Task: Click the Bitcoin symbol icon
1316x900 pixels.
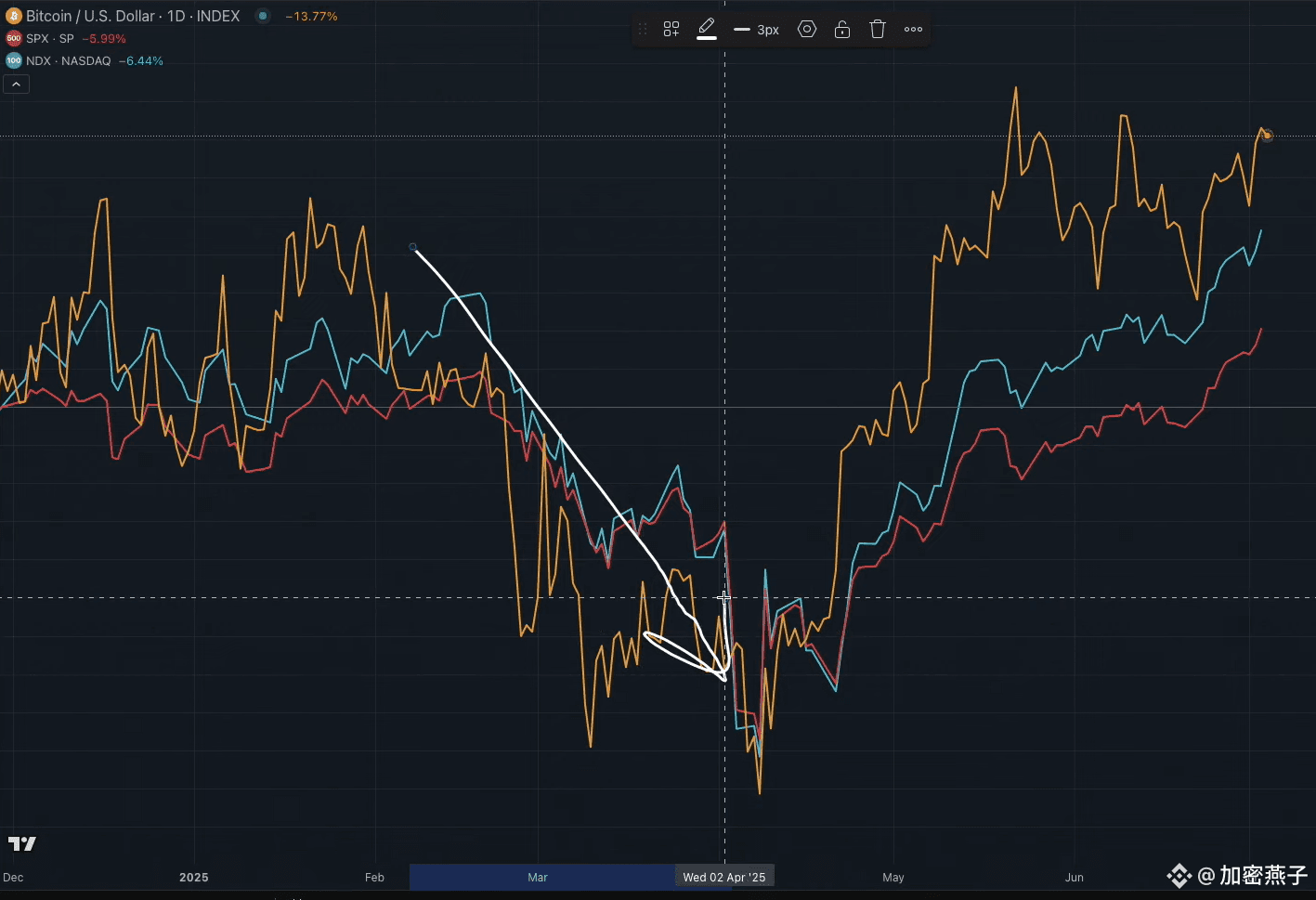Action: (x=14, y=16)
